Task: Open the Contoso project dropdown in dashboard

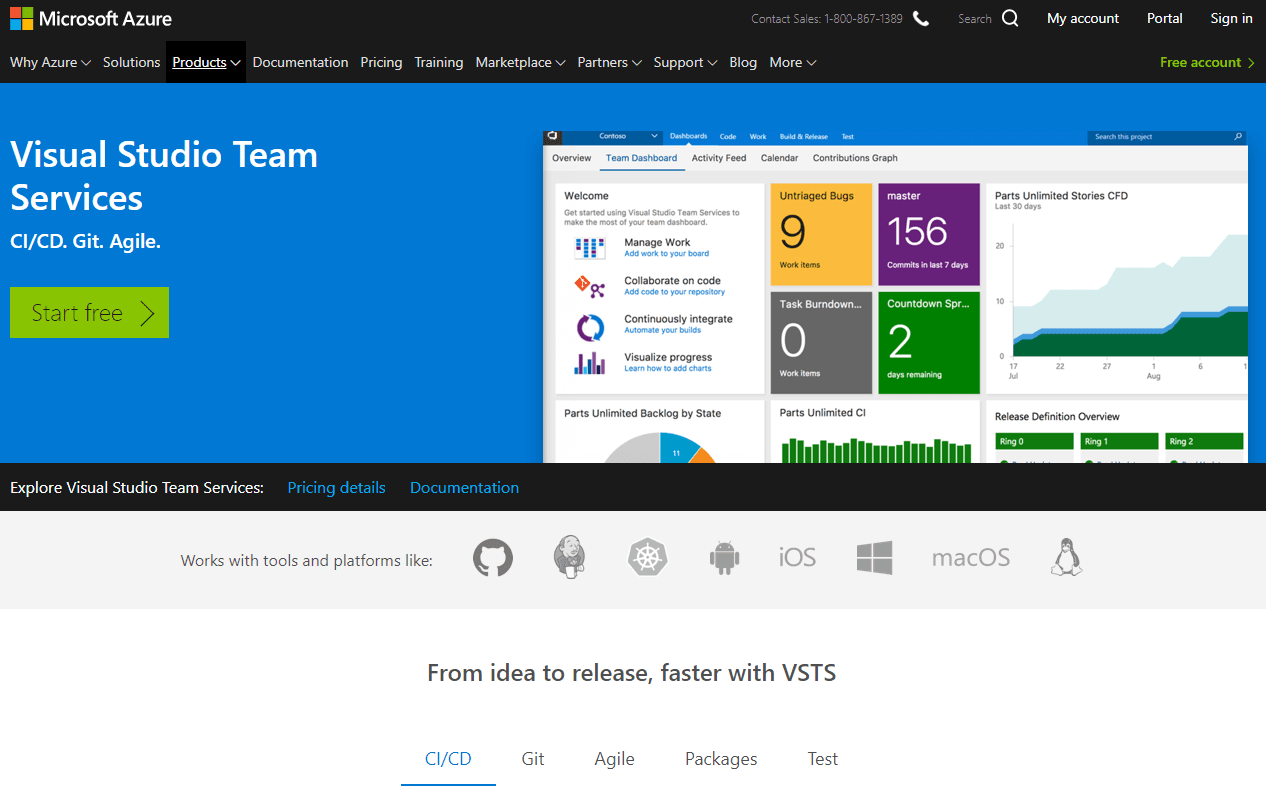Action: (x=628, y=136)
